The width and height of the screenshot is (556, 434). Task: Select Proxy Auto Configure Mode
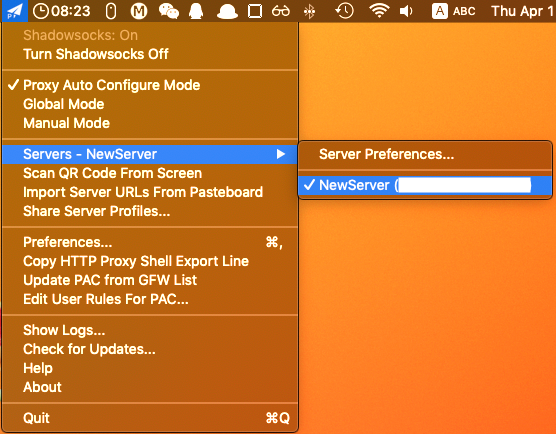coord(150,85)
